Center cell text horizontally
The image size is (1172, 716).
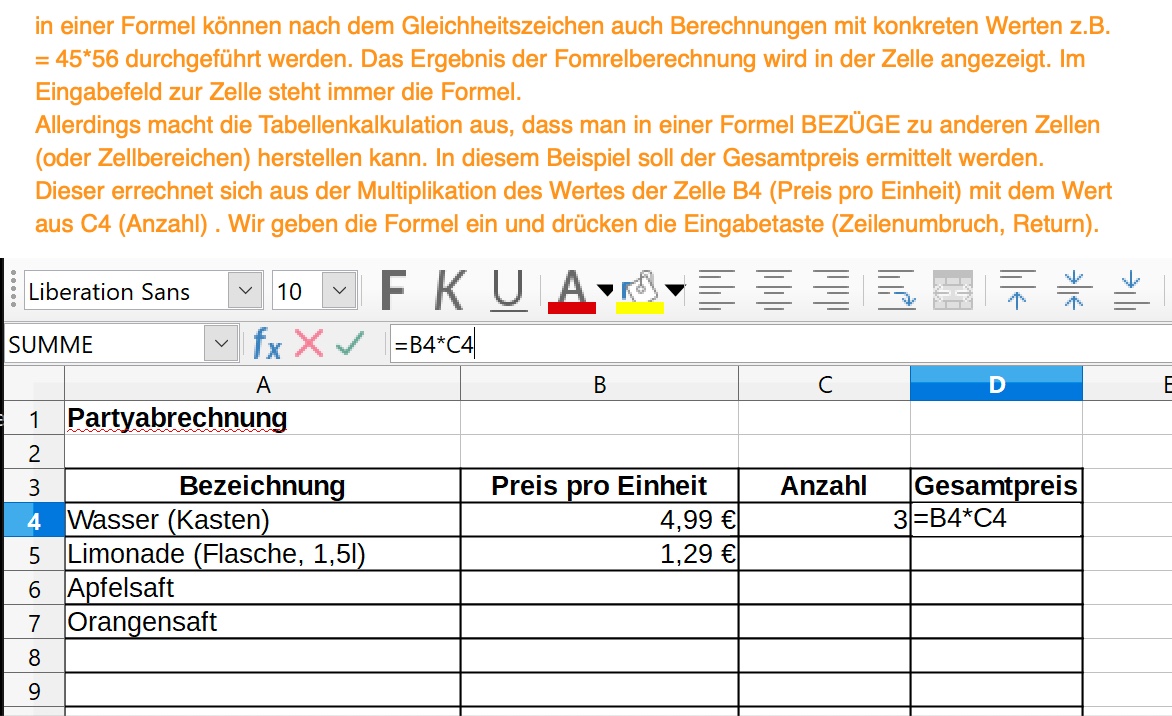(773, 291)
